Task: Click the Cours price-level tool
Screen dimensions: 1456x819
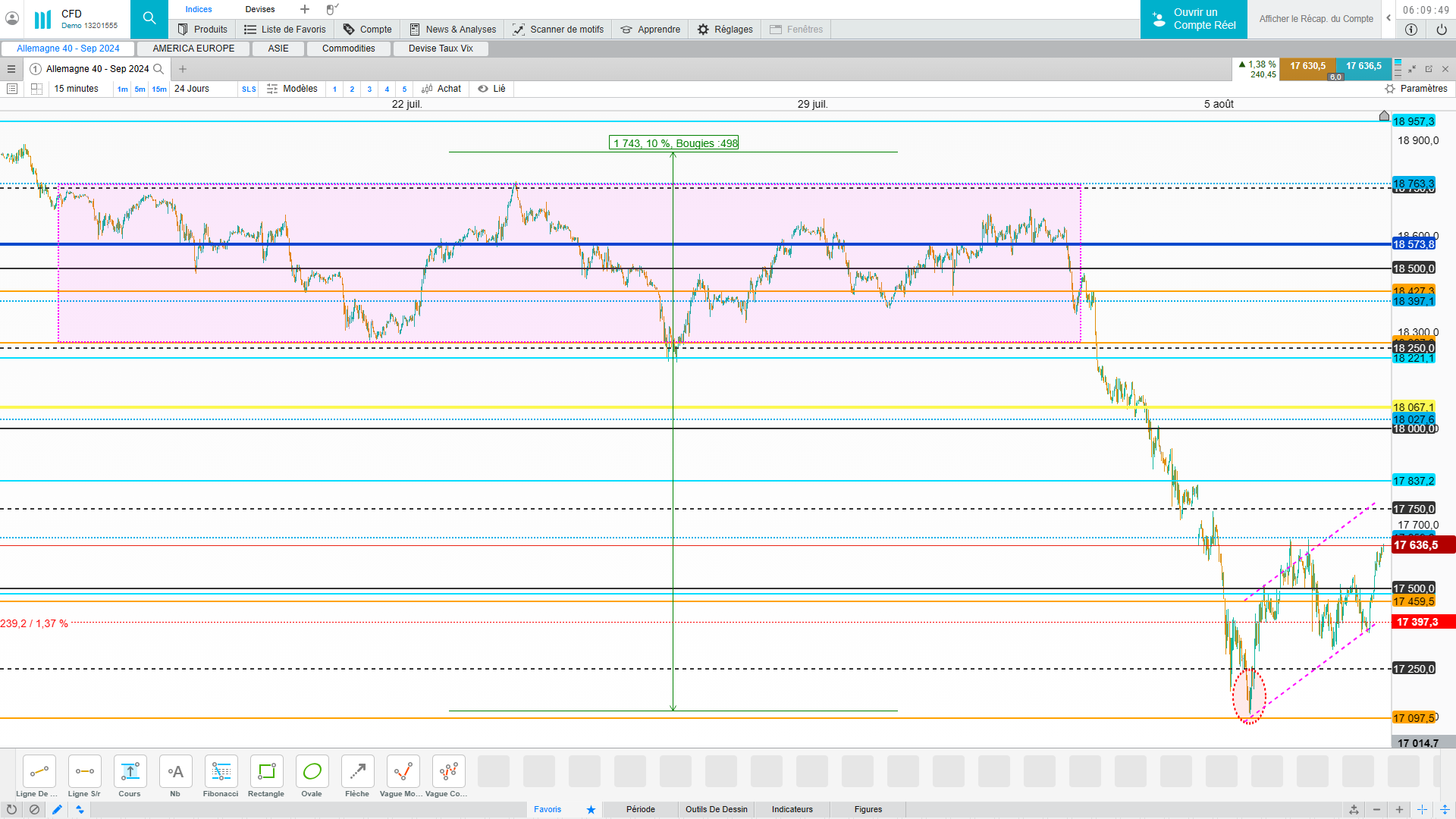Action: pyautogui.click(x=130, y=772)
